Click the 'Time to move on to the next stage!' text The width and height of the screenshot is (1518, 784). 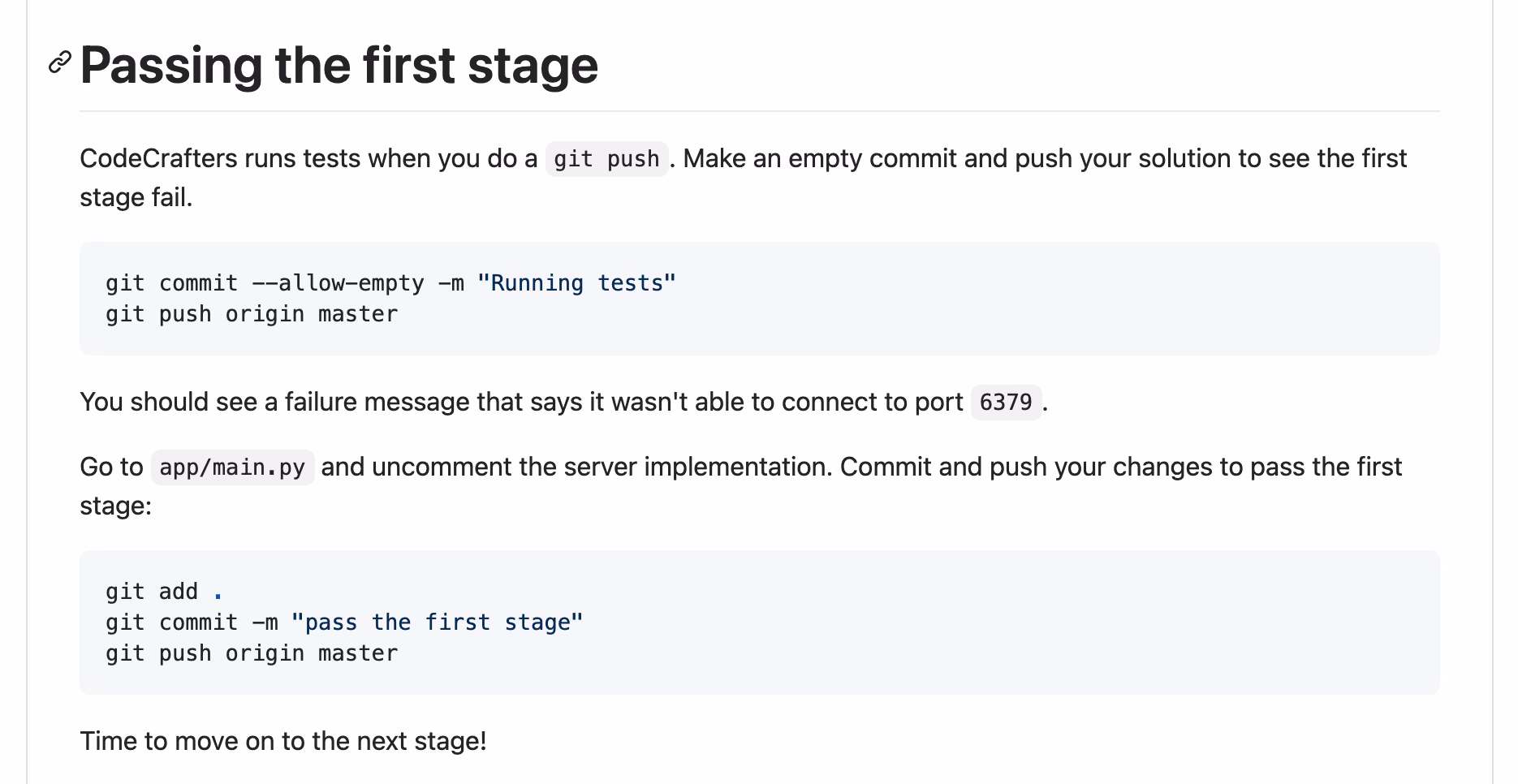point(282,741)
